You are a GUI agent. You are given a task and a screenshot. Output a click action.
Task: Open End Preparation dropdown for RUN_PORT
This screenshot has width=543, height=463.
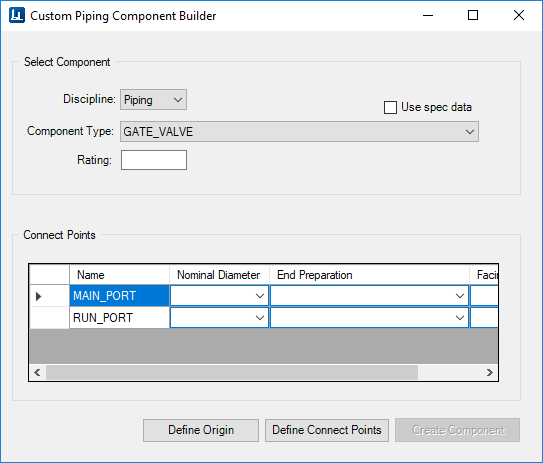coord(369,318)
